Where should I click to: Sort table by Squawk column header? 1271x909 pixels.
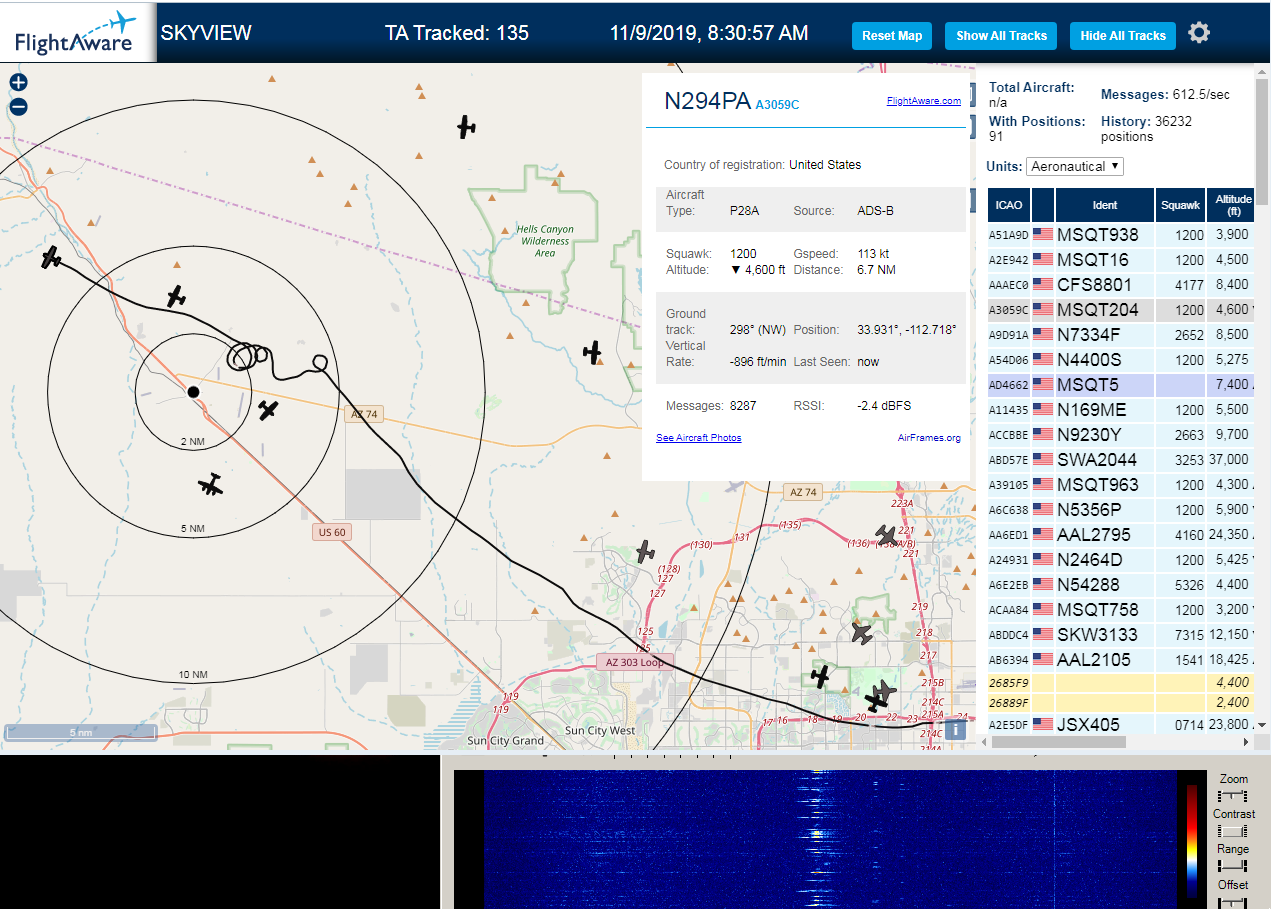tap(1180, 204)
